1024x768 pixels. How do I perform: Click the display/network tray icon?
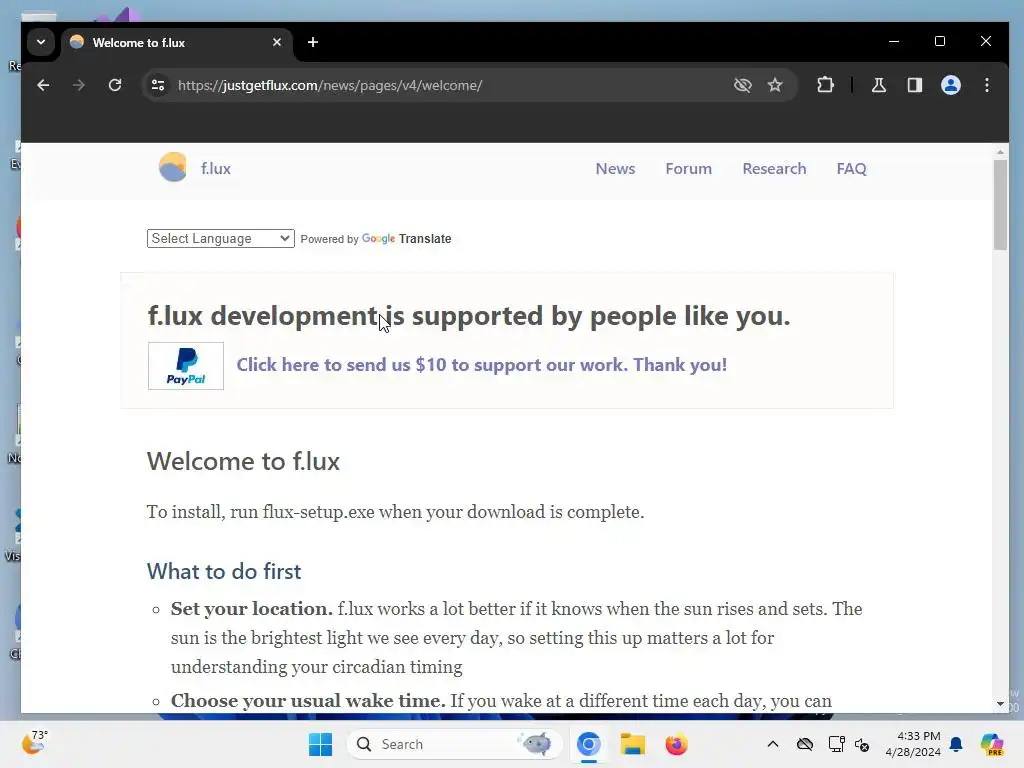pos(836,744)
